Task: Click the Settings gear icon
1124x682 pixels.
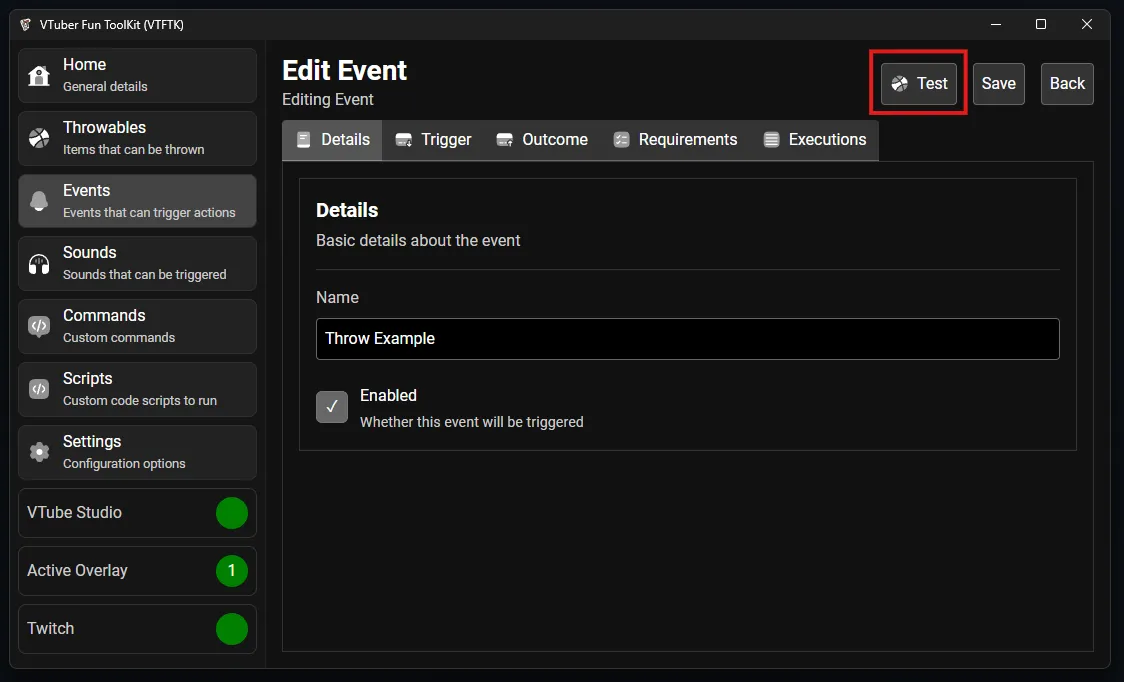Action: (x=39, y=452)
